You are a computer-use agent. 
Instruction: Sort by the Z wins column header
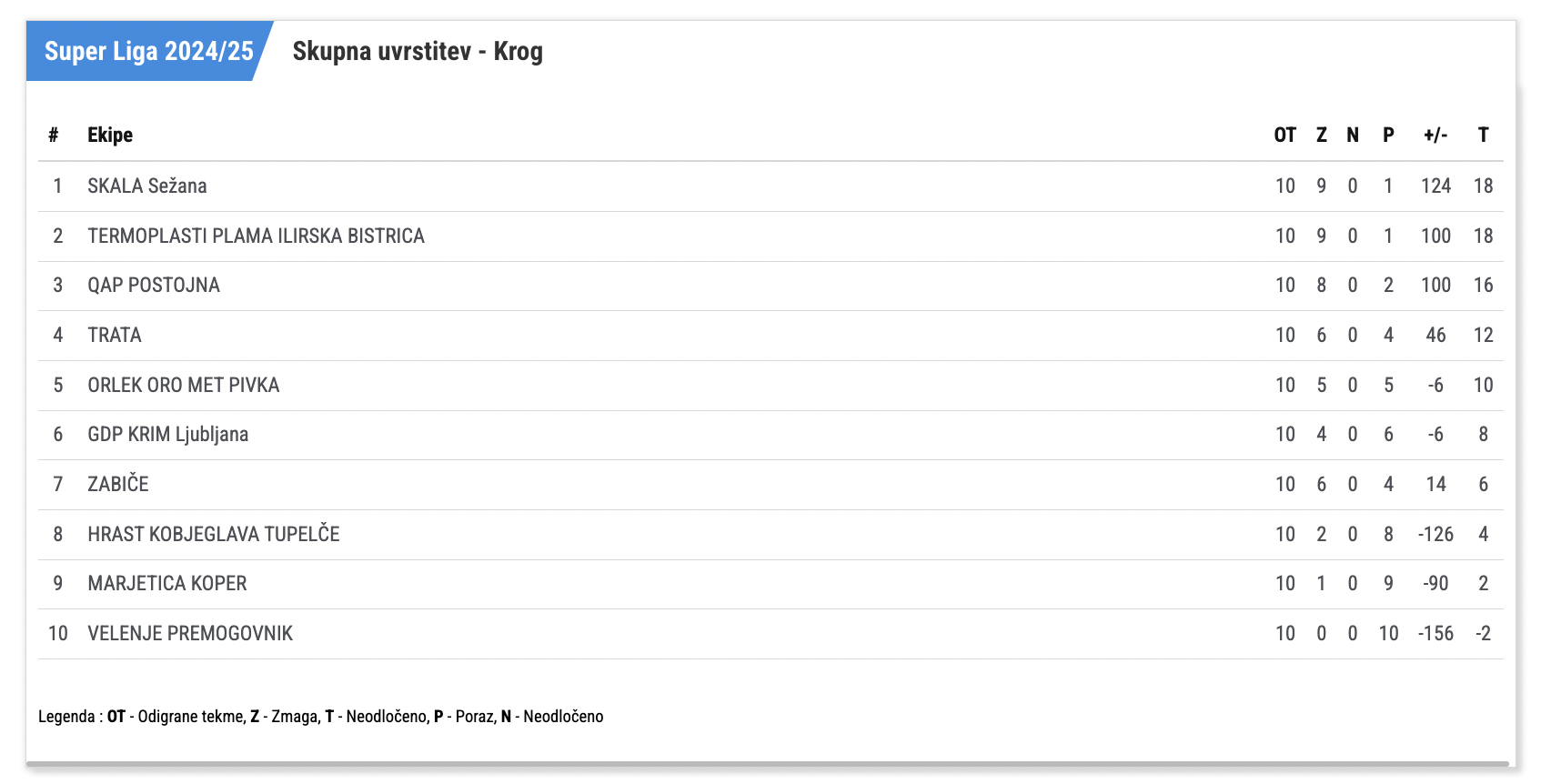(1322, 135)
